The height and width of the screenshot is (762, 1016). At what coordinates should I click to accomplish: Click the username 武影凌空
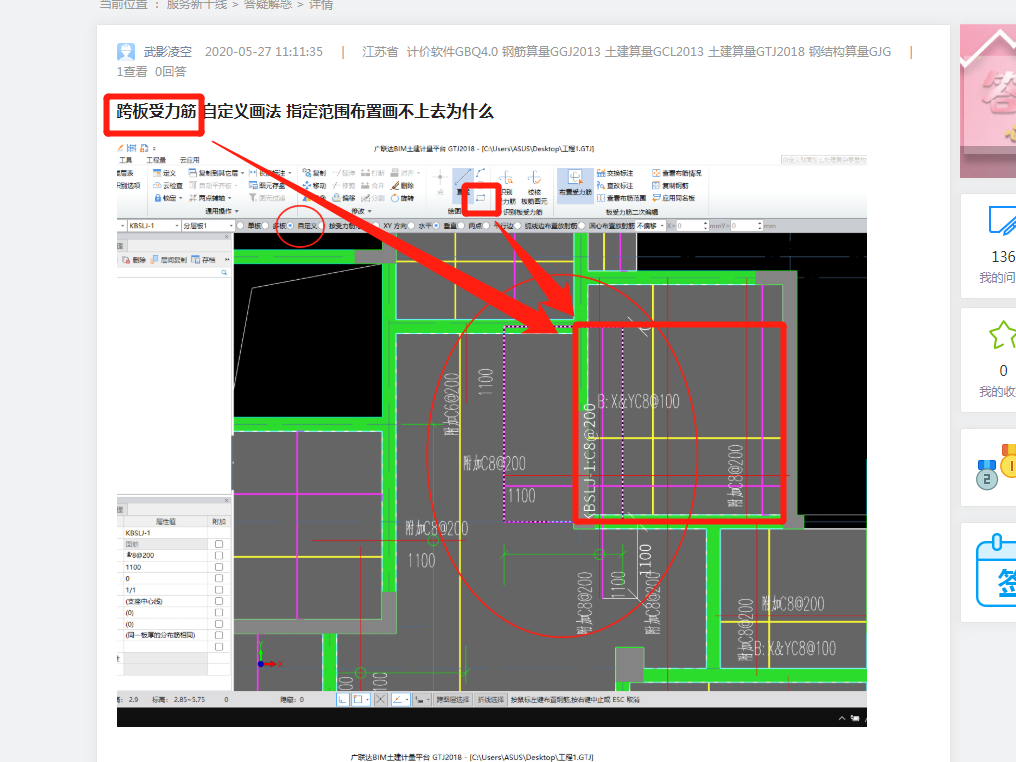click(x=168, y=52)
